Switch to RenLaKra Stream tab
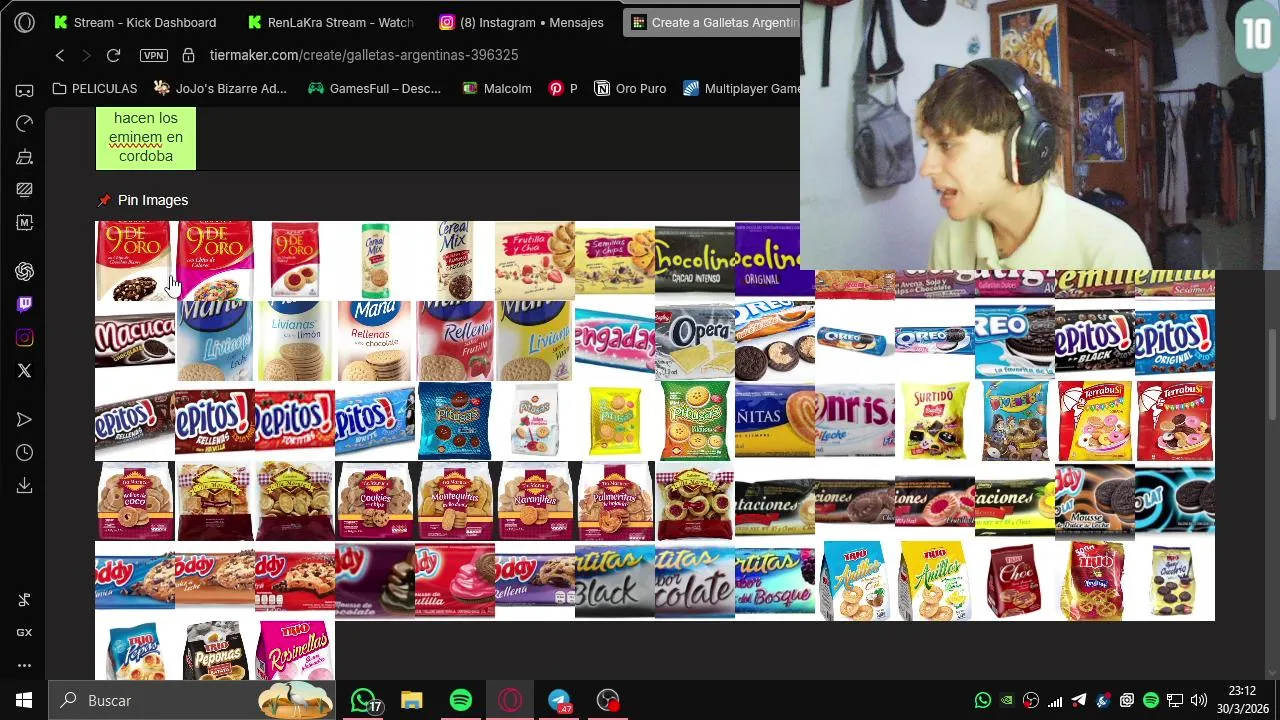 (330, 22)
